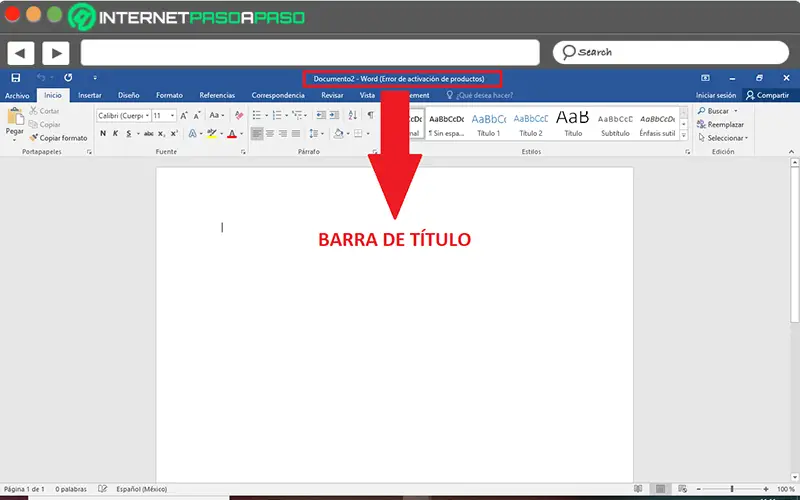Click the browser back arrow button
Screen dimensions: 800x500
point(20,53)
